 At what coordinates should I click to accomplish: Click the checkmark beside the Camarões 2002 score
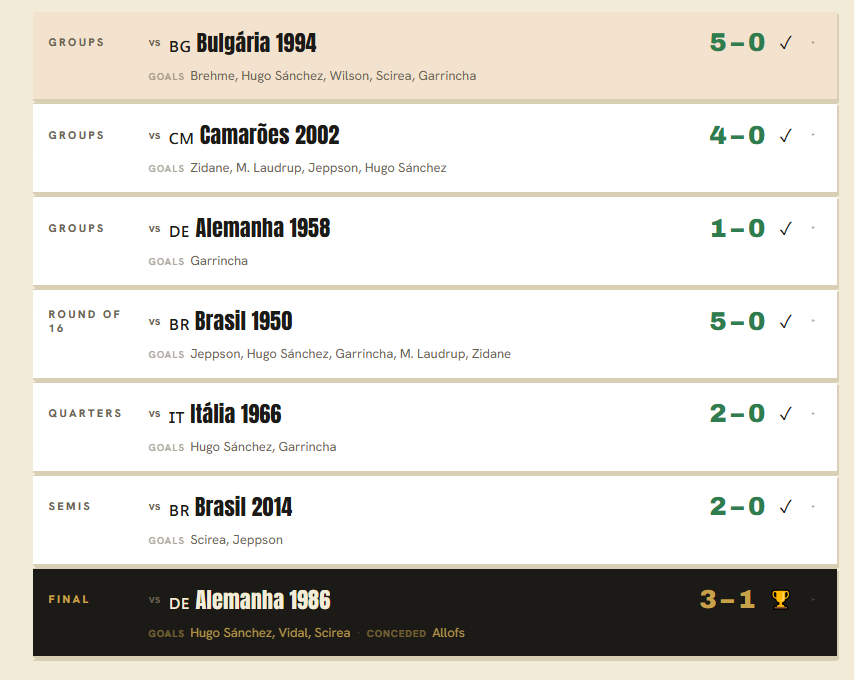coord(785,136)
